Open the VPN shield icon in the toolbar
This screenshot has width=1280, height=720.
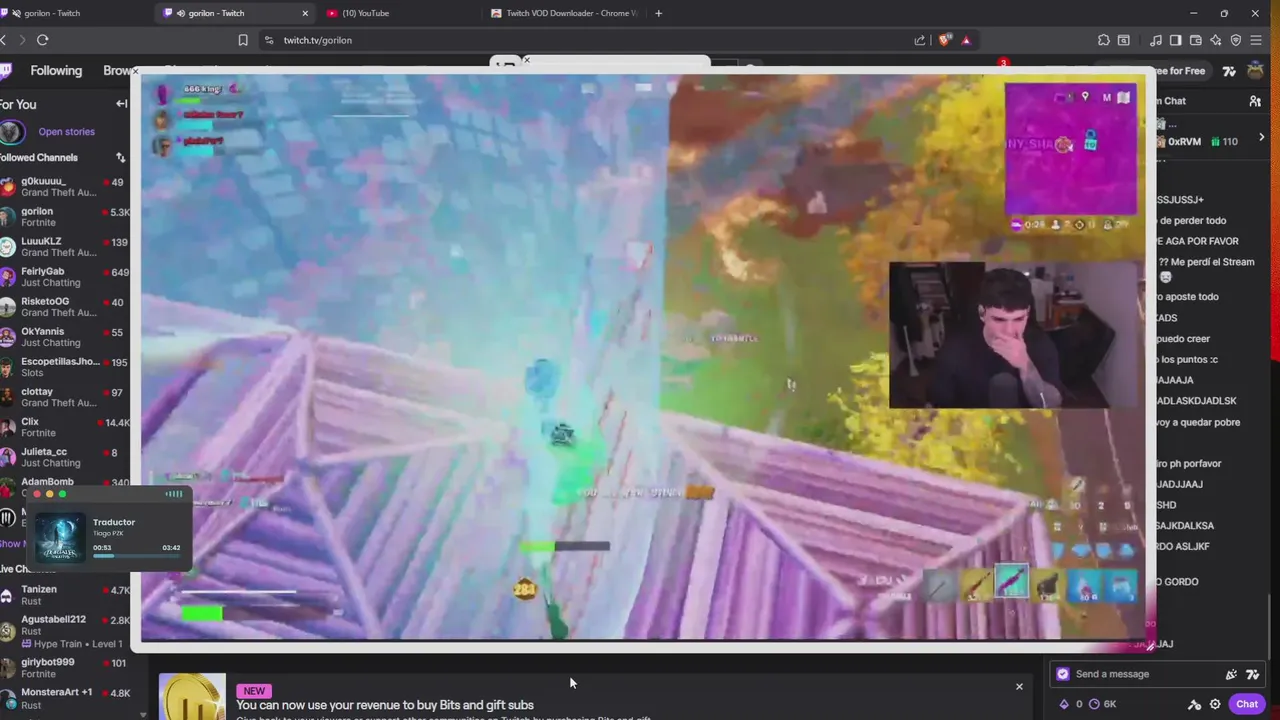pos(1236,40)
